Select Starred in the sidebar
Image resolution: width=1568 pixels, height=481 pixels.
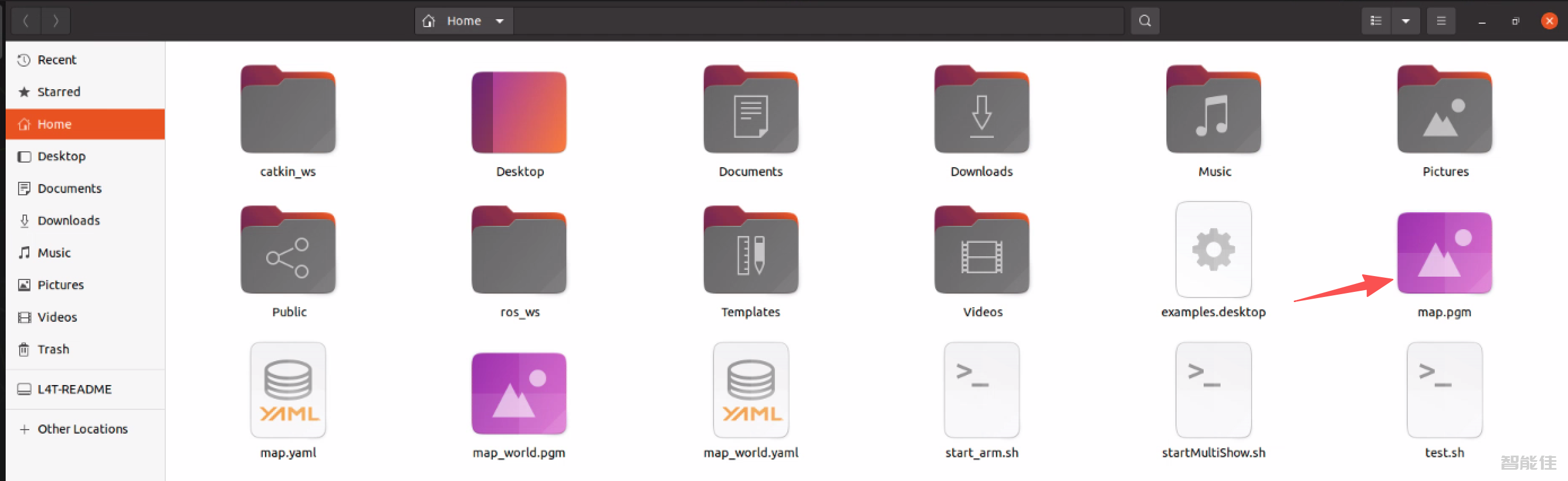59,91
